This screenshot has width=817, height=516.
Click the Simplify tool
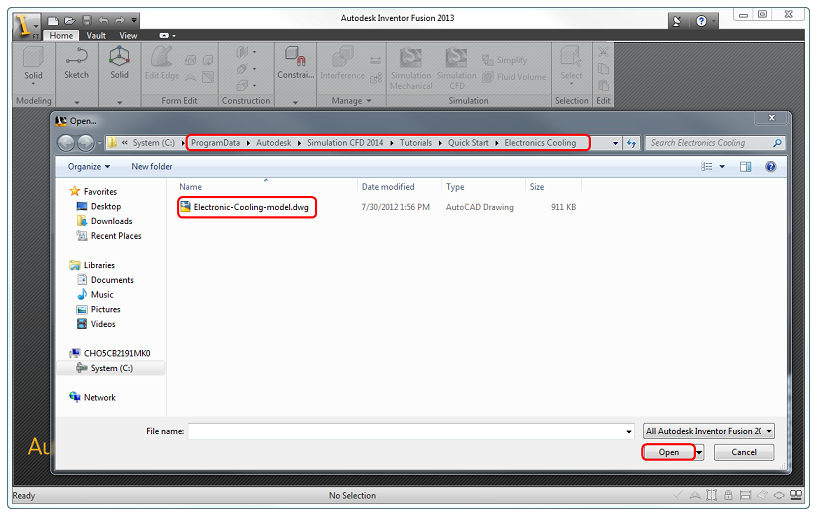click(504, 60)
